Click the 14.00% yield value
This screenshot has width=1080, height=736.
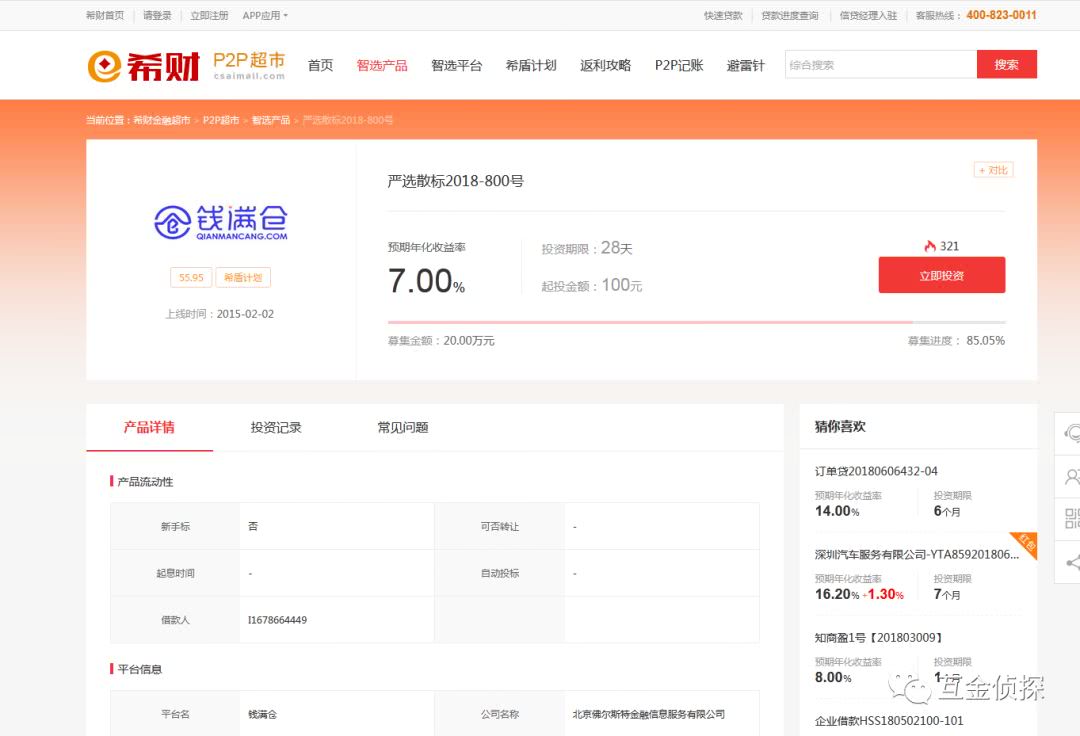point(837,511)
